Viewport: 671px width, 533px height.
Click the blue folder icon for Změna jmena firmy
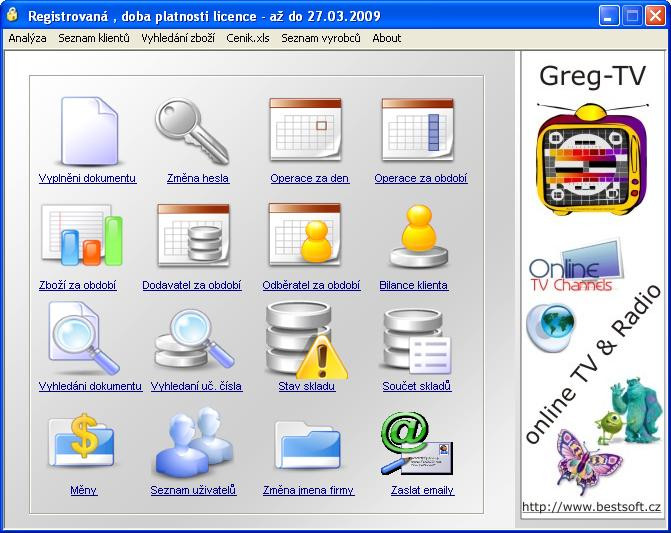coord(308,444)
